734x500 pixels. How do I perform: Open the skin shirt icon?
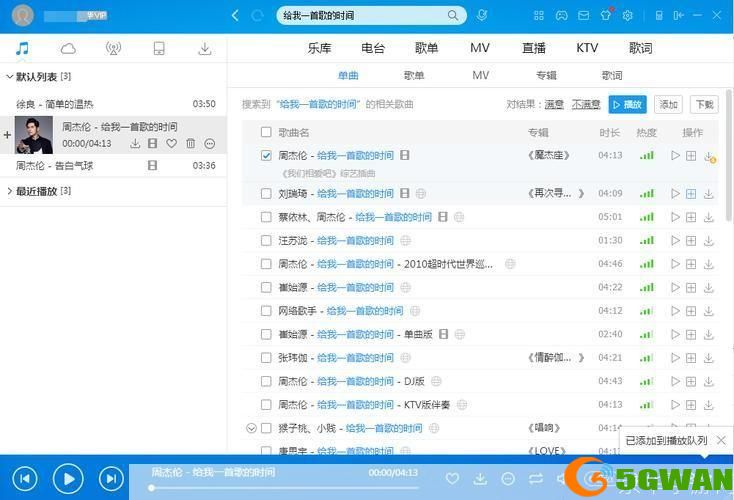pyautogui.click(x=606, y=15)
